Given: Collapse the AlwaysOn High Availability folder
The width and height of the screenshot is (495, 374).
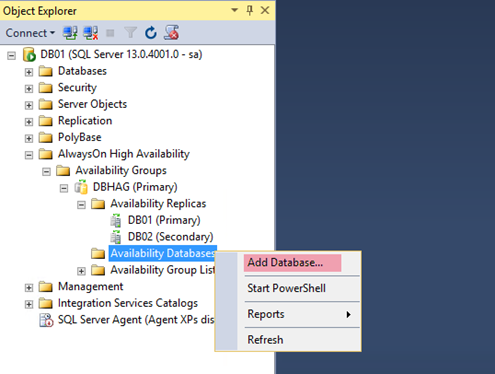Looking at the screenshot, I should pyautogui.click(x=29, y=155).
